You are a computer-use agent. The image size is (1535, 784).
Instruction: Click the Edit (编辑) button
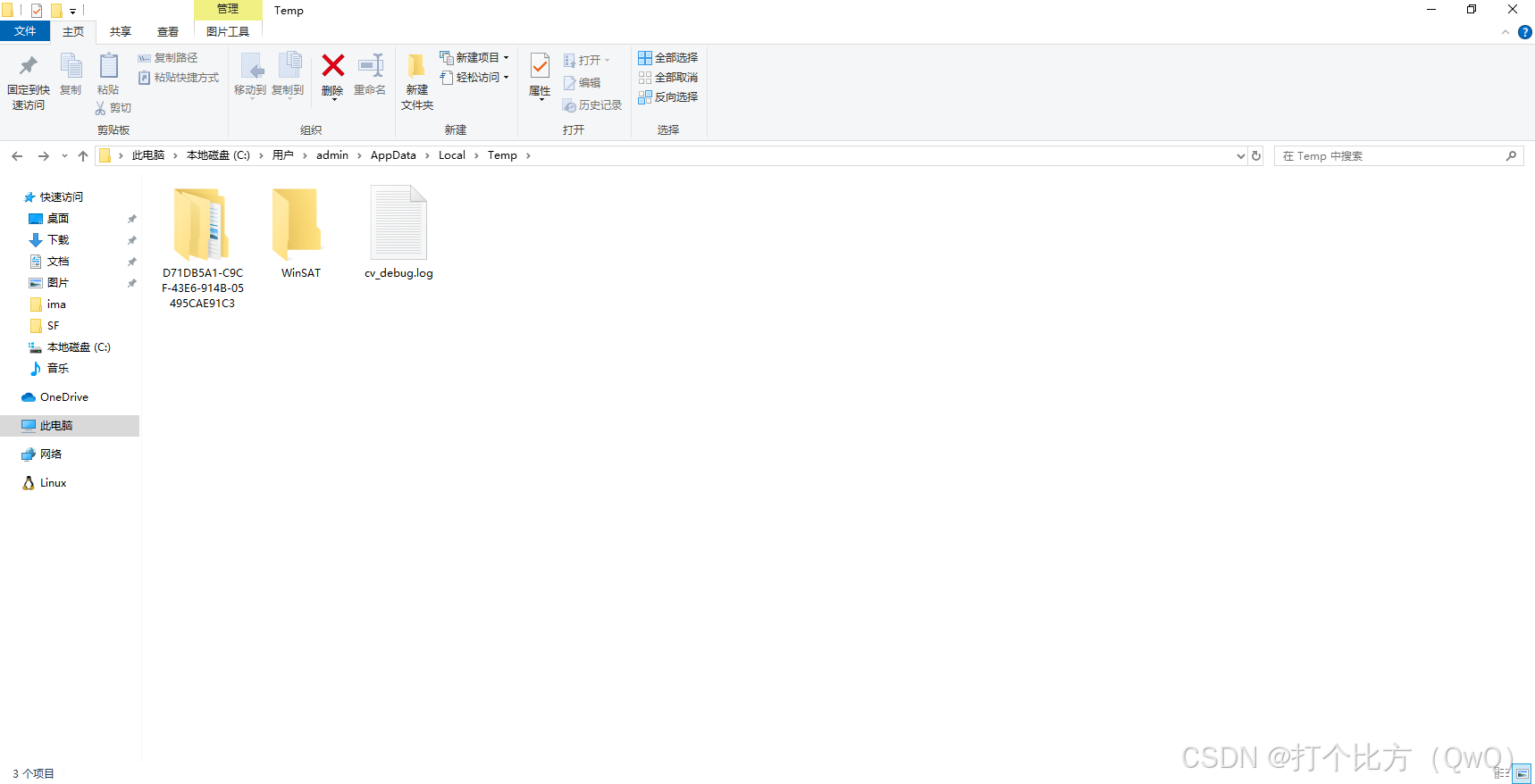[582, 83]
